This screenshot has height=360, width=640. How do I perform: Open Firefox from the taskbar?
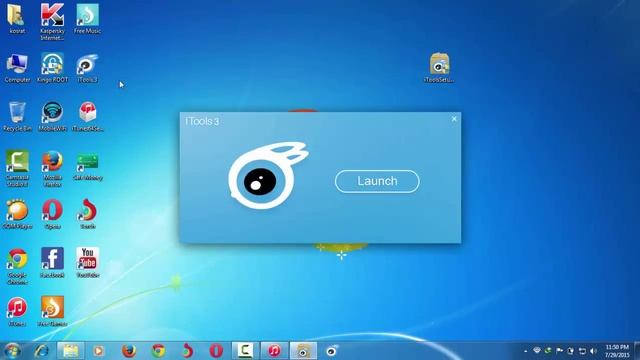pos(129,351)
